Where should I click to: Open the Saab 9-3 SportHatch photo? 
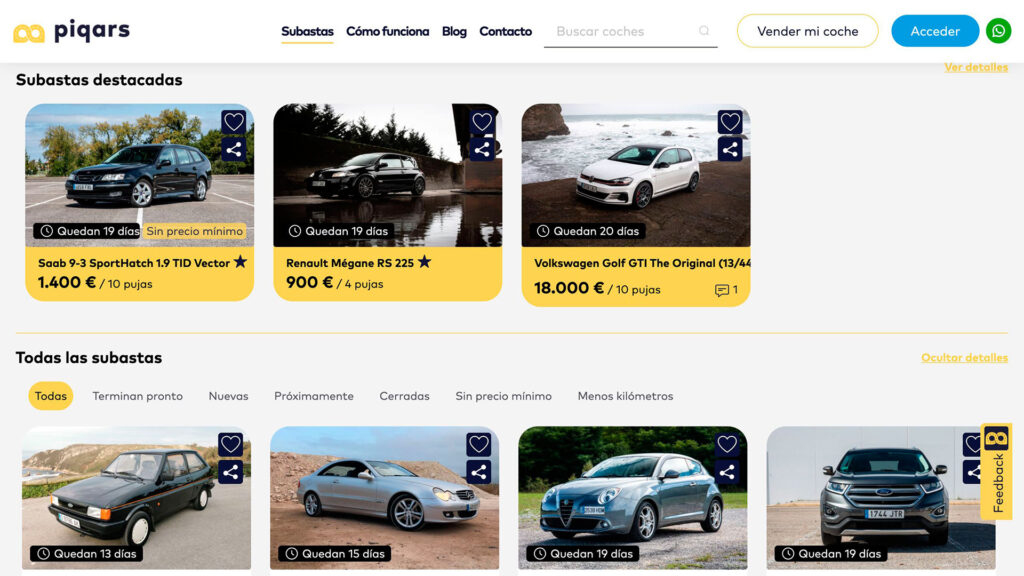(139, 175)
